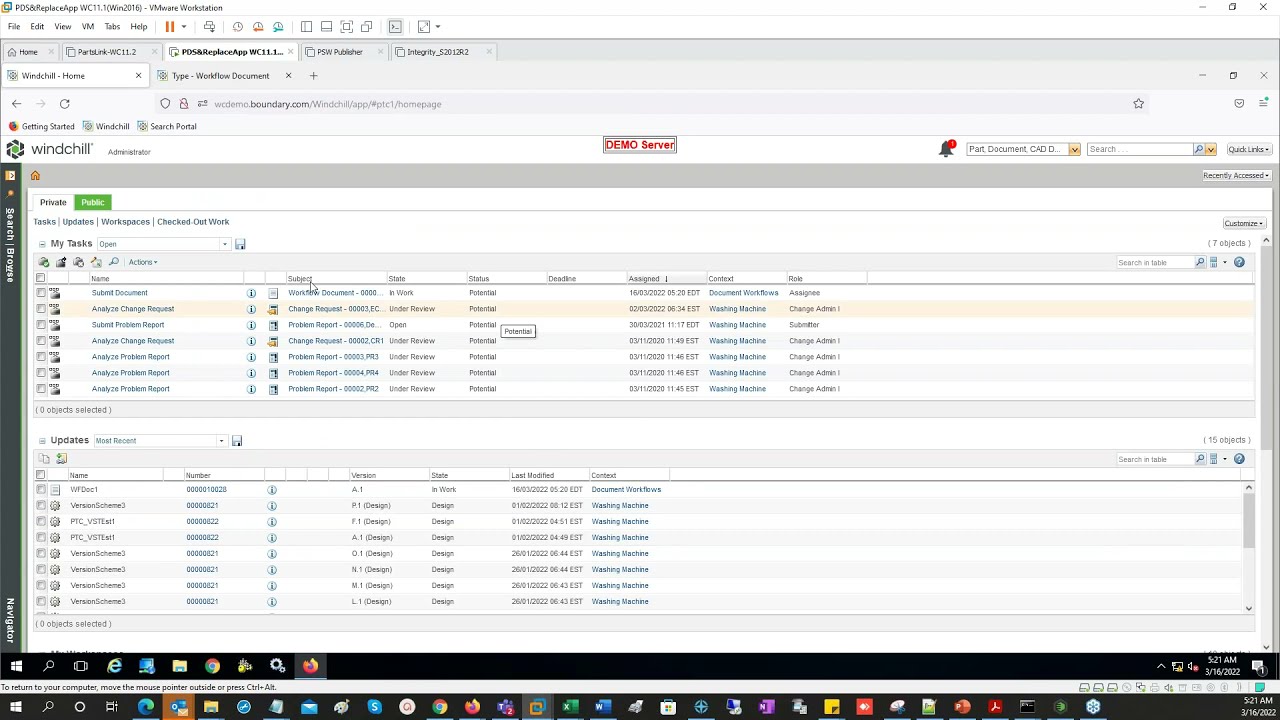Open info icon for Submit Document task
Viewport: 1280px width, 720px height.
pyautogui.click(x=251, y=293)
